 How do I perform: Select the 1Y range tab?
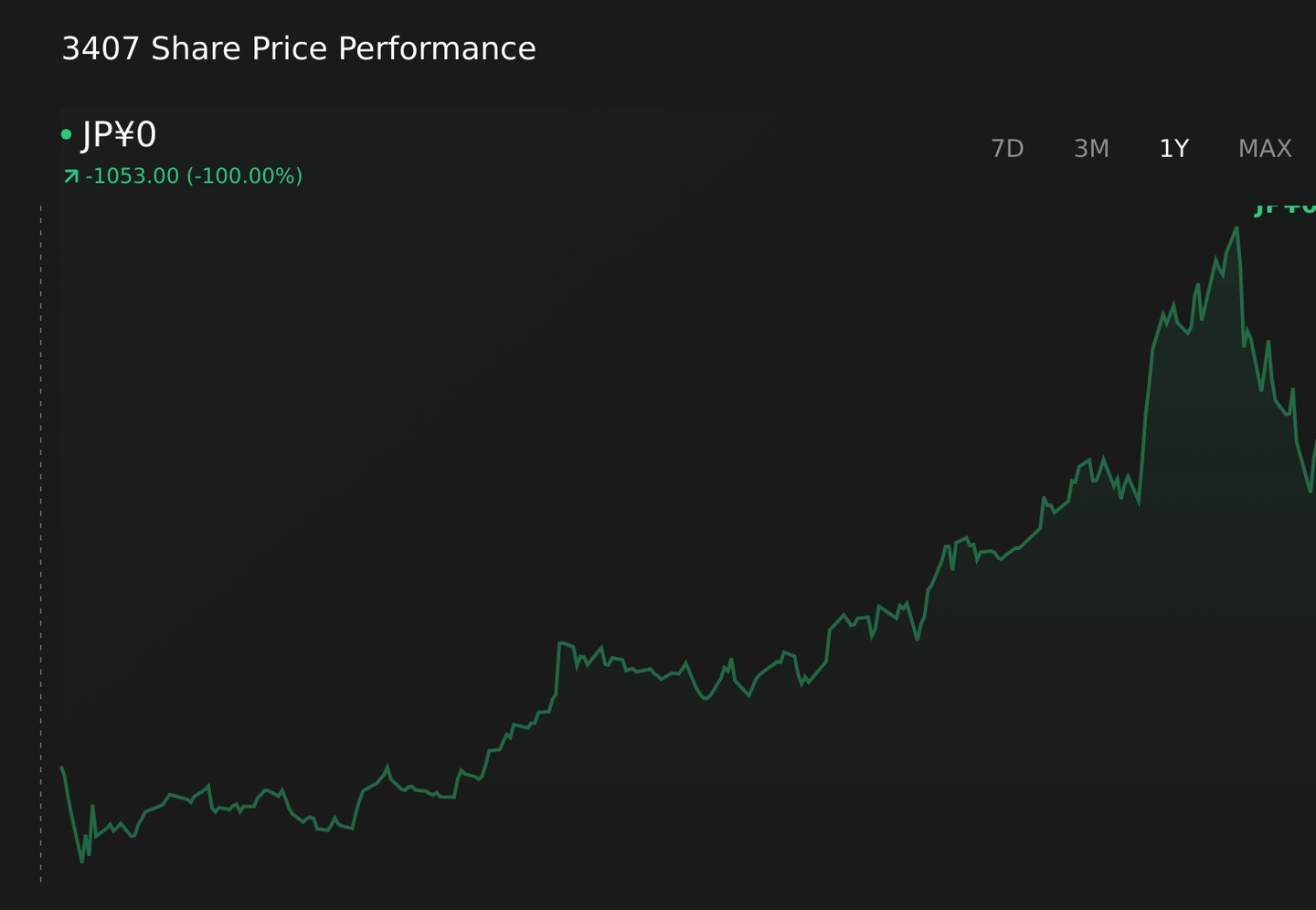tap(1173, 148)
